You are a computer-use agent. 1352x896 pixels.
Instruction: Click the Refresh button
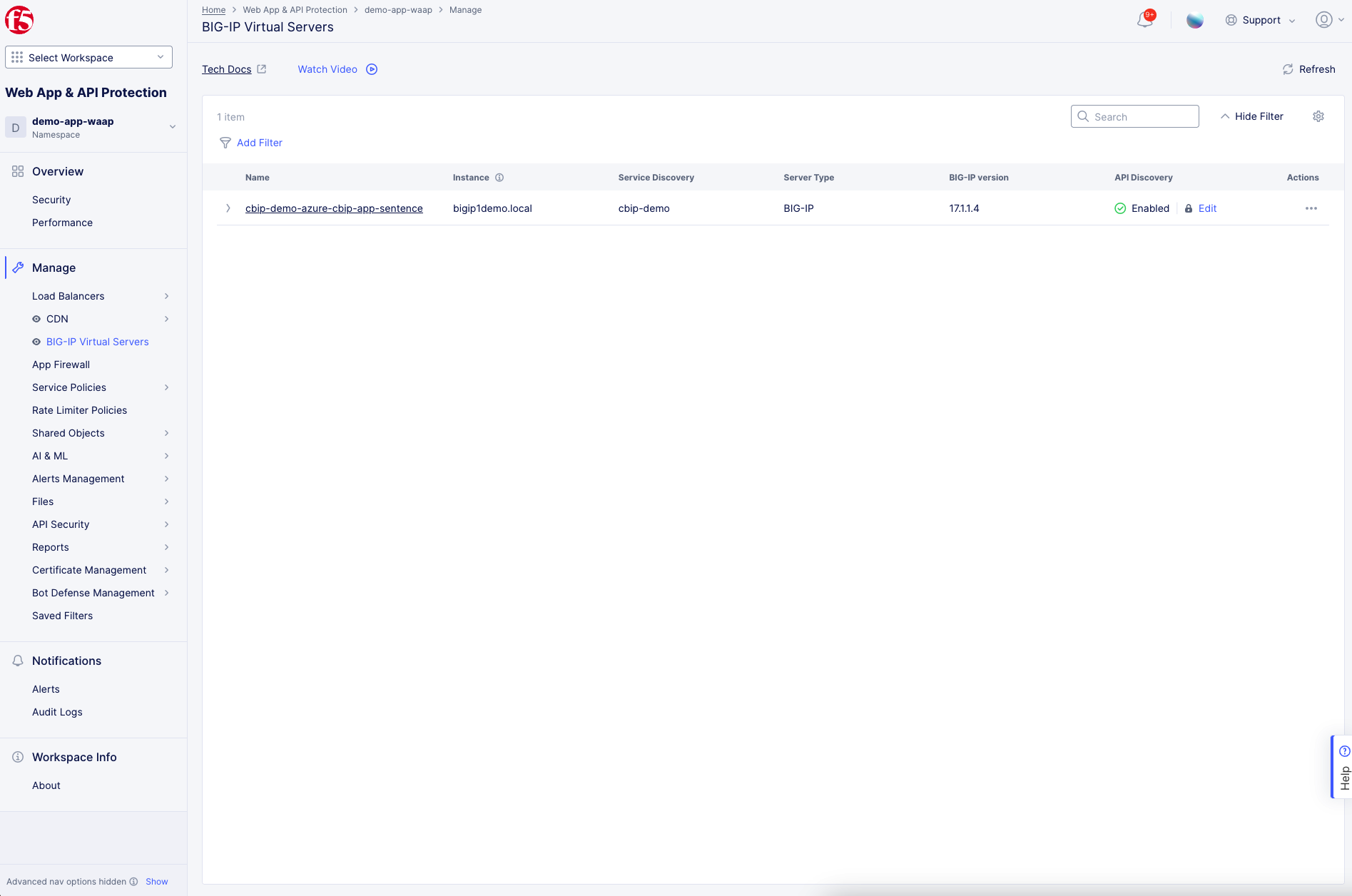tap(1308, 69)
